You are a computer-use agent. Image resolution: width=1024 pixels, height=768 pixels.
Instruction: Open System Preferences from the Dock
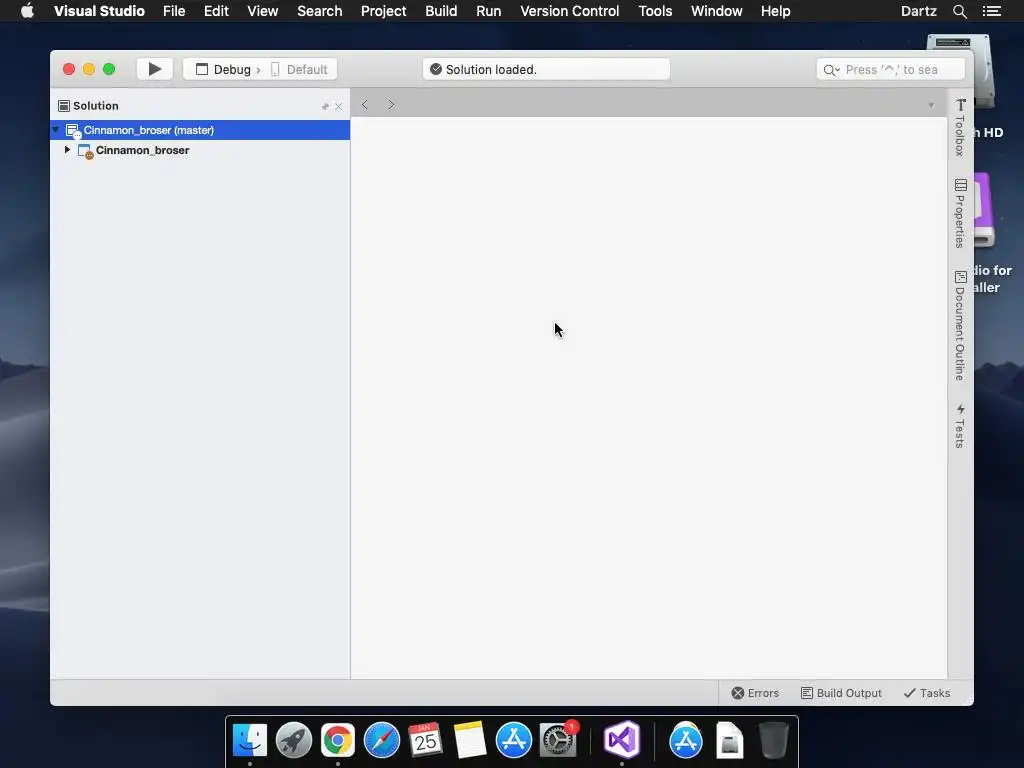[x=558, y=740]
